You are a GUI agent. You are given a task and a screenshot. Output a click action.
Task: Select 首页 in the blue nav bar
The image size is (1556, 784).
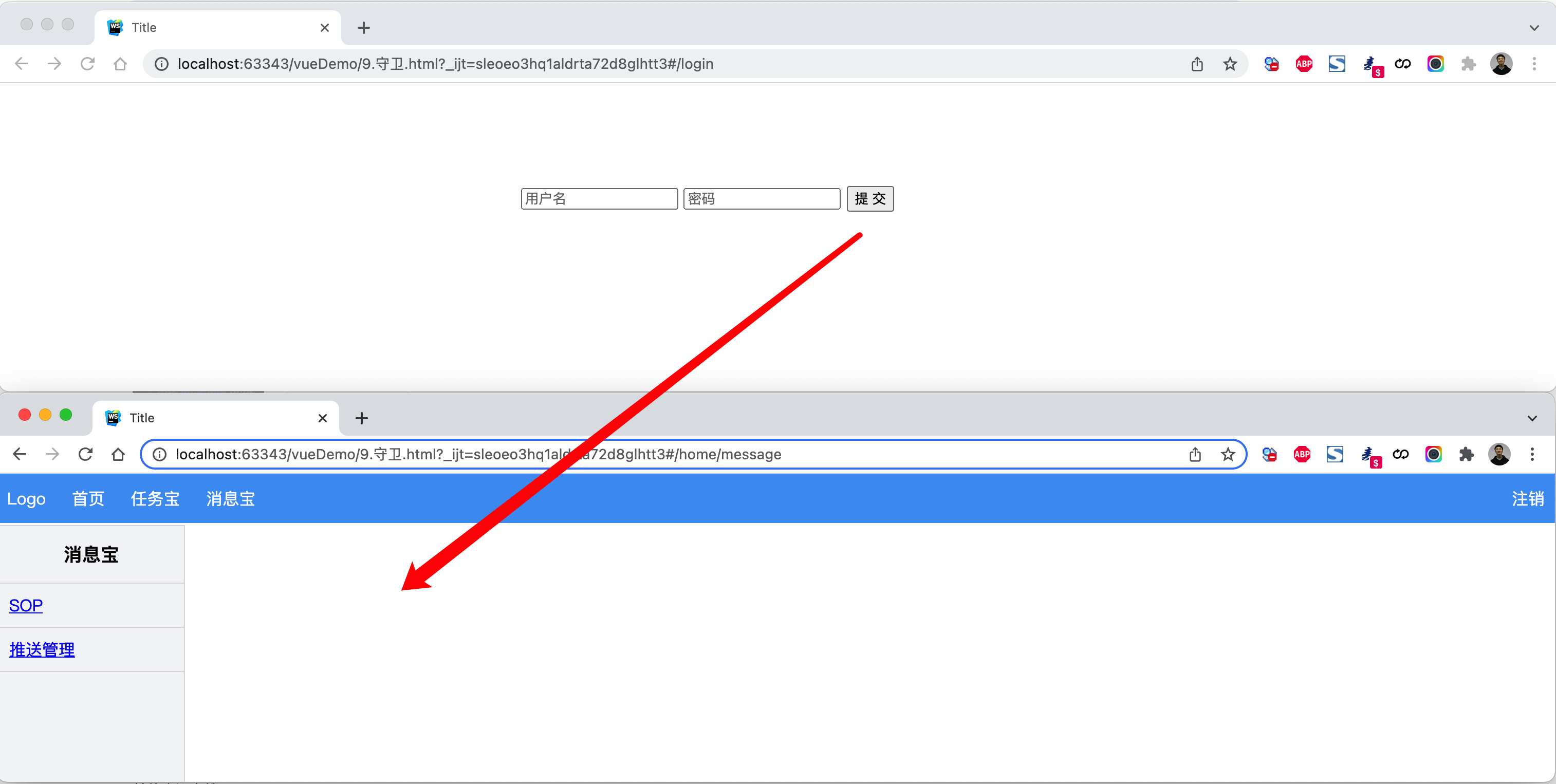(88, 499)
